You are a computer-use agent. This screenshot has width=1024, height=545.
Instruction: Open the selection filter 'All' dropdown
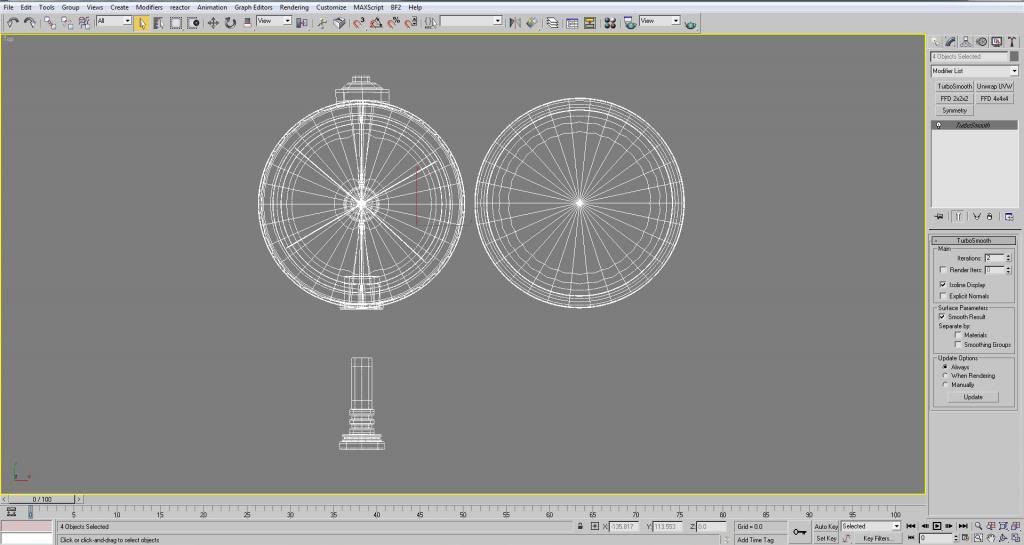127,21
